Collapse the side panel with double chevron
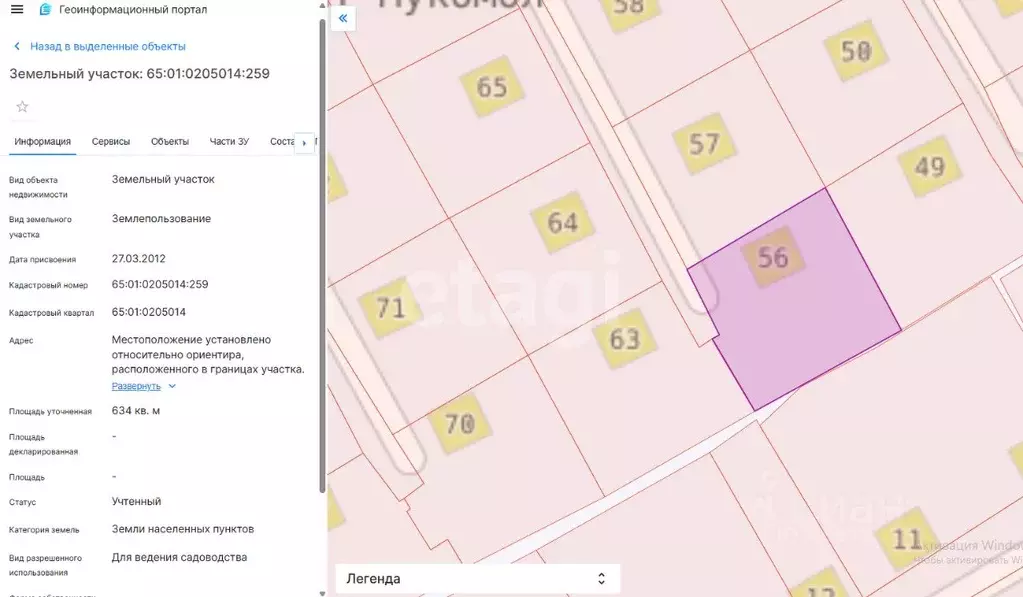This screenshot has width=1023, height=597. 343,18
